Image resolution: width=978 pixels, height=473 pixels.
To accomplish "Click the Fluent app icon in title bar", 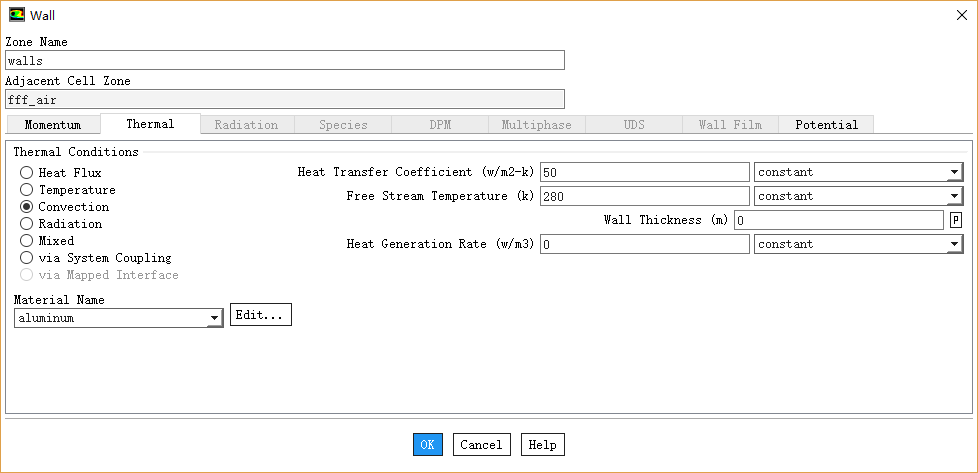I will pyautogui.click(x=17, y=14).
